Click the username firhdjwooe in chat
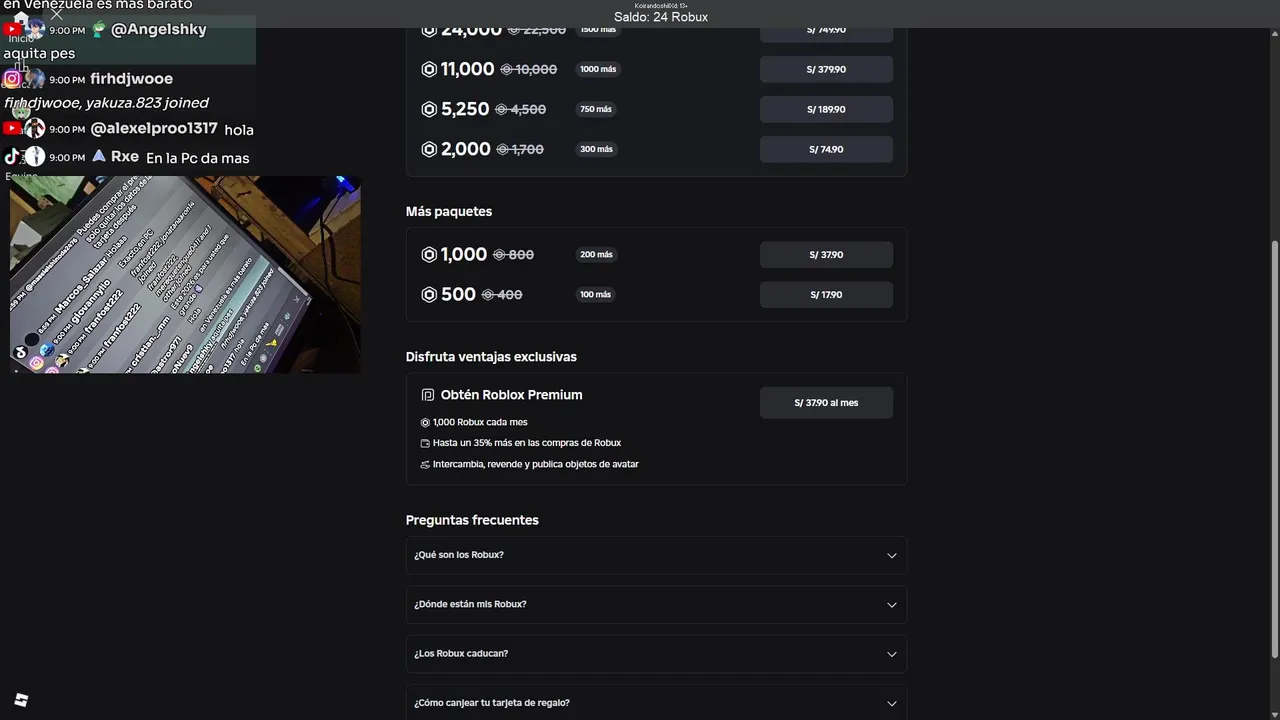Viewport: 1280px width, 720px height. [x=131, y=78]
